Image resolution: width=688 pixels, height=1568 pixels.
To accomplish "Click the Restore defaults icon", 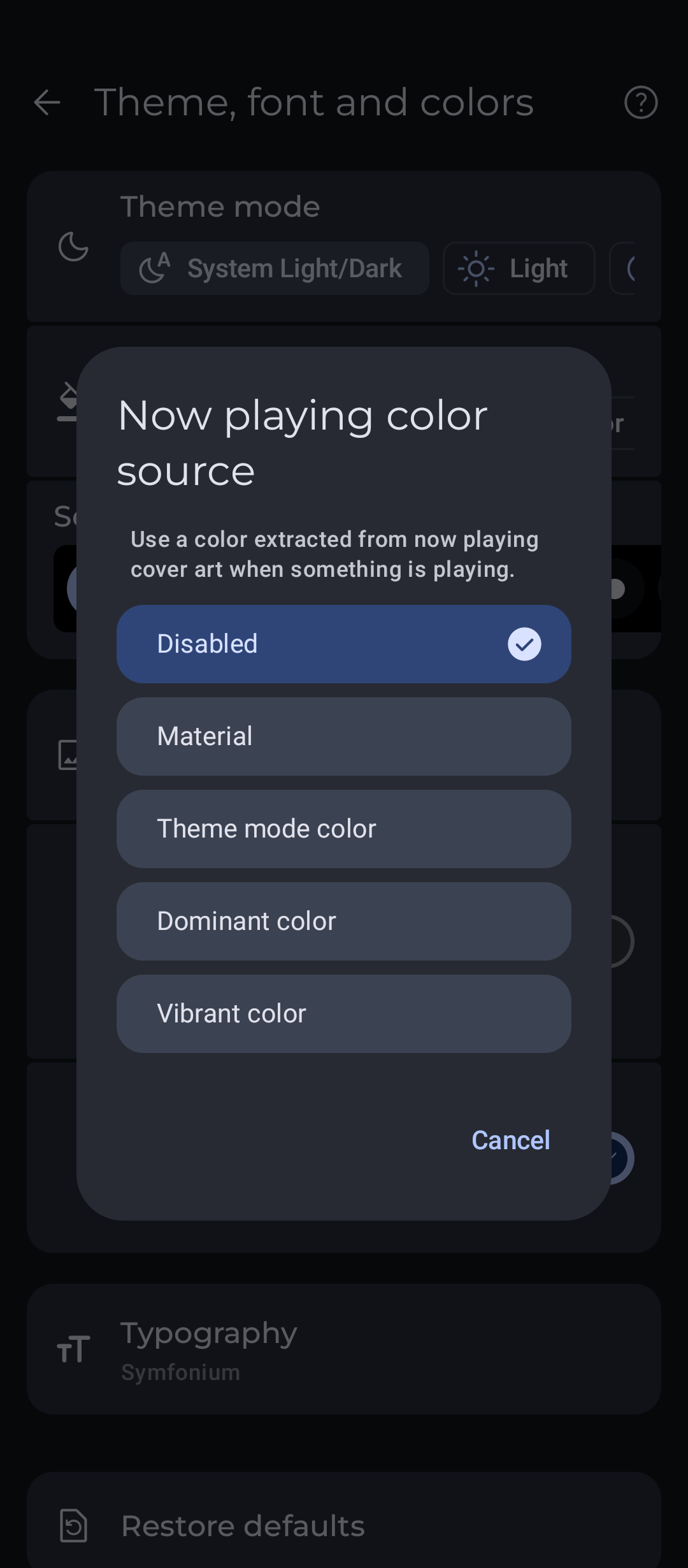I will 73,1525.
